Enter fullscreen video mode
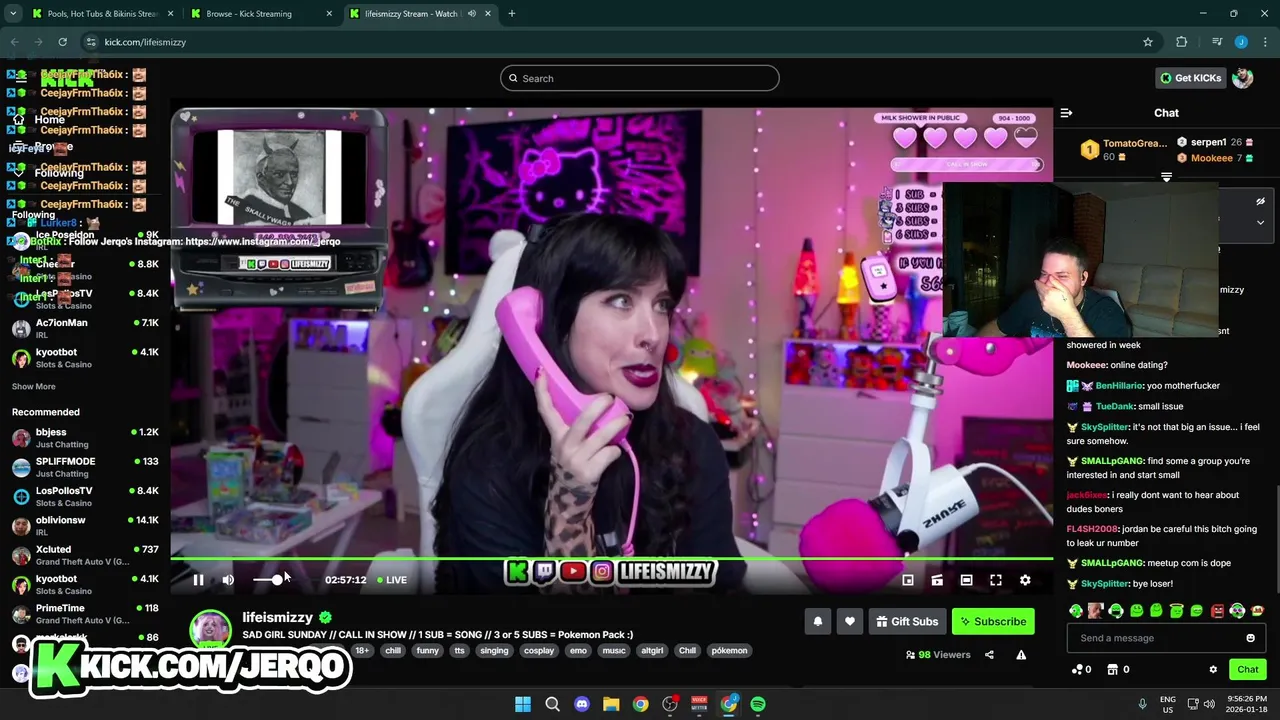This screenshot has height=720, width=1280. (996, 580)
